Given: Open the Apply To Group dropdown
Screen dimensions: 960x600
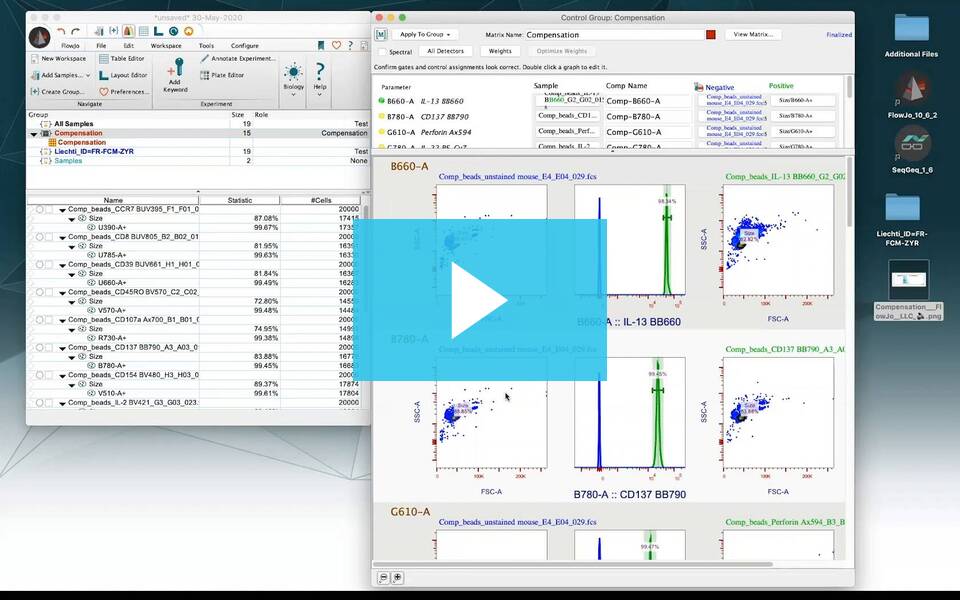Looking at the screenshot, I should click(425, 34).
